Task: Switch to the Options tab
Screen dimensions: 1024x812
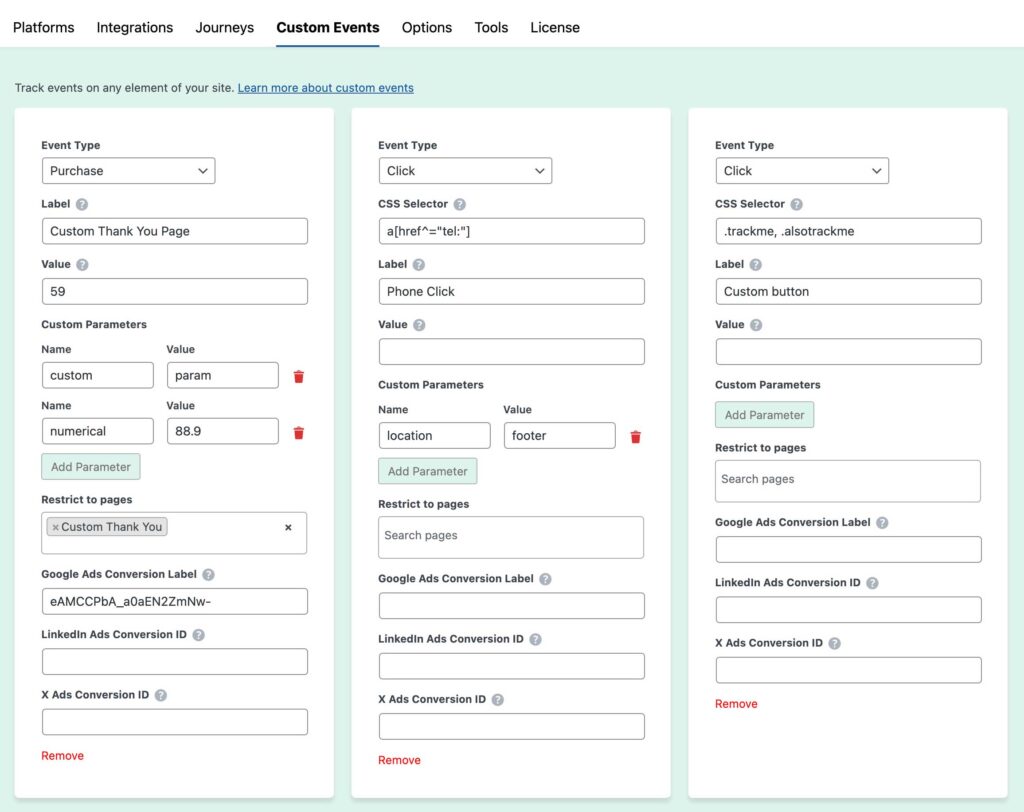Action: 427,28
